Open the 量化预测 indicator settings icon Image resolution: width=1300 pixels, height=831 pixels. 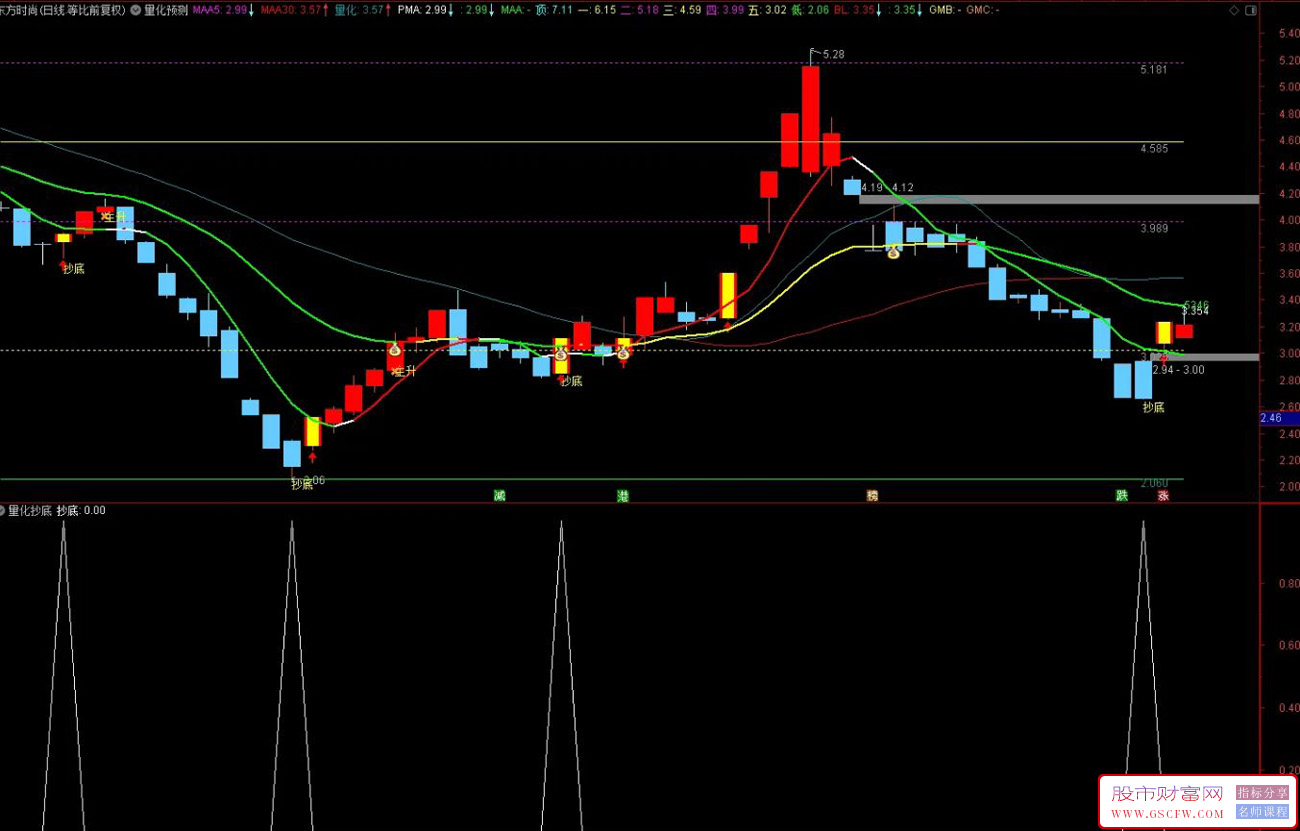135,10
